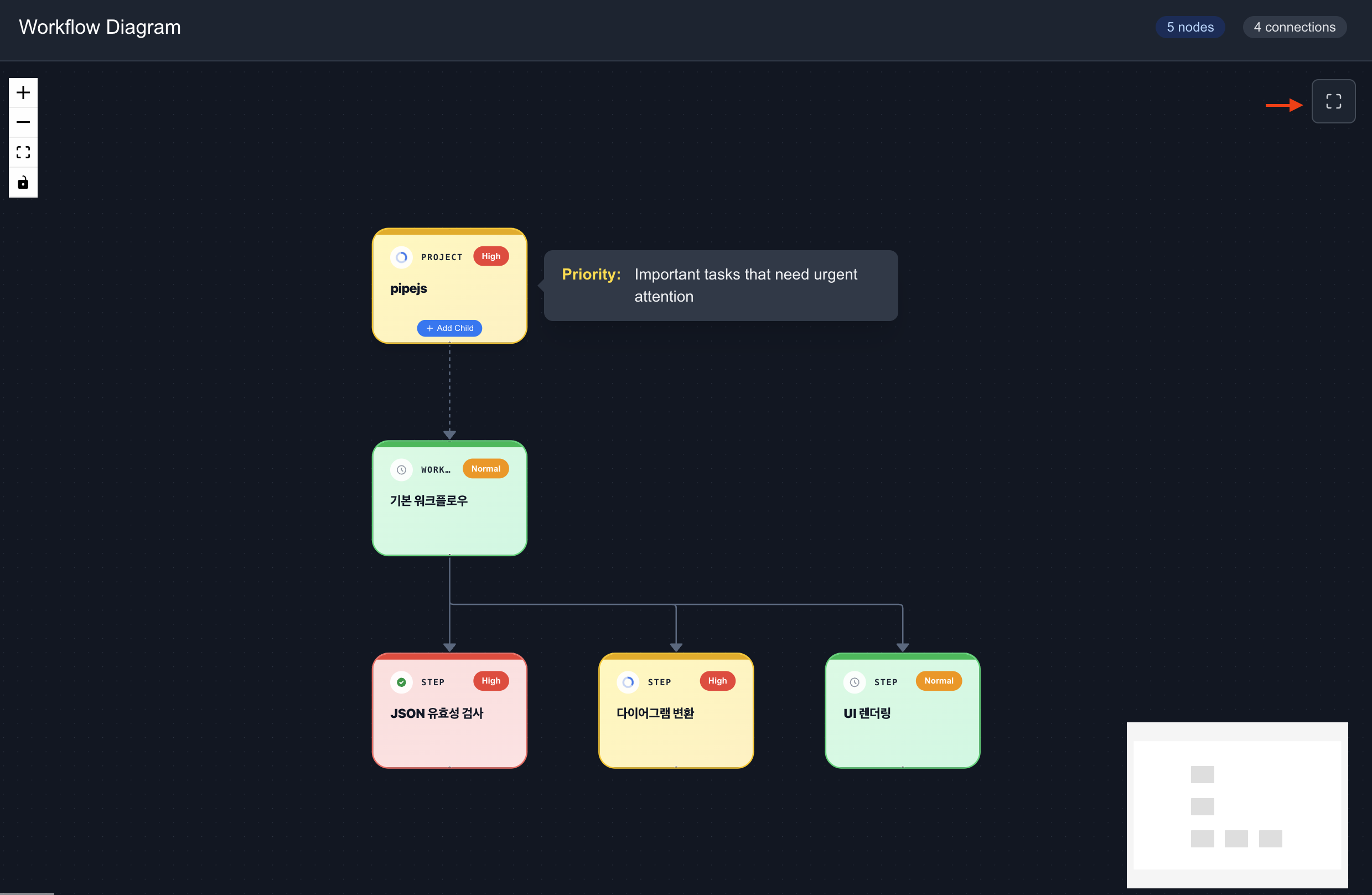Viewport: 1372px width, 895px height.
Task: Click Normal badge on UI 렌더링 node
Action: pyautogui.click(x=939, y=681)
